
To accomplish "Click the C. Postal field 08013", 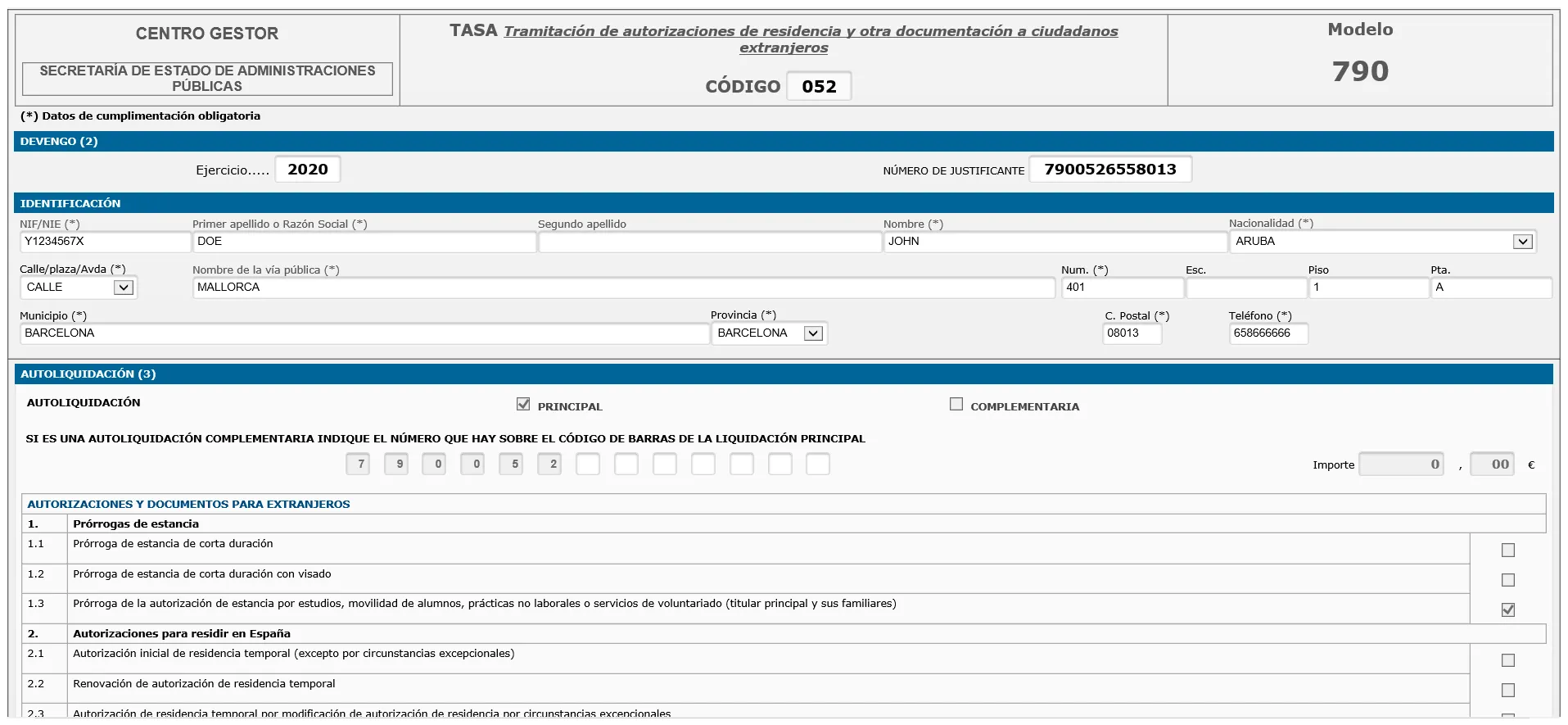I will [1132, 333].
